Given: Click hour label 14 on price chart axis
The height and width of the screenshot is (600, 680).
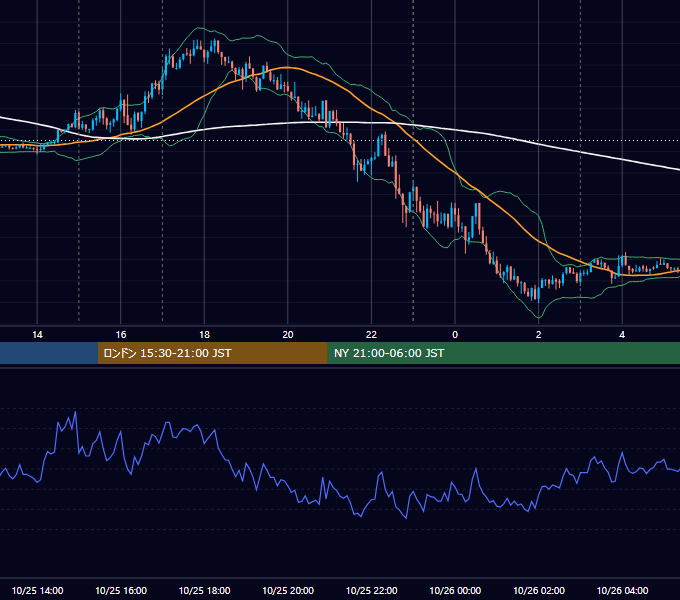Looking at the screenshot, I should pos(37,335).
